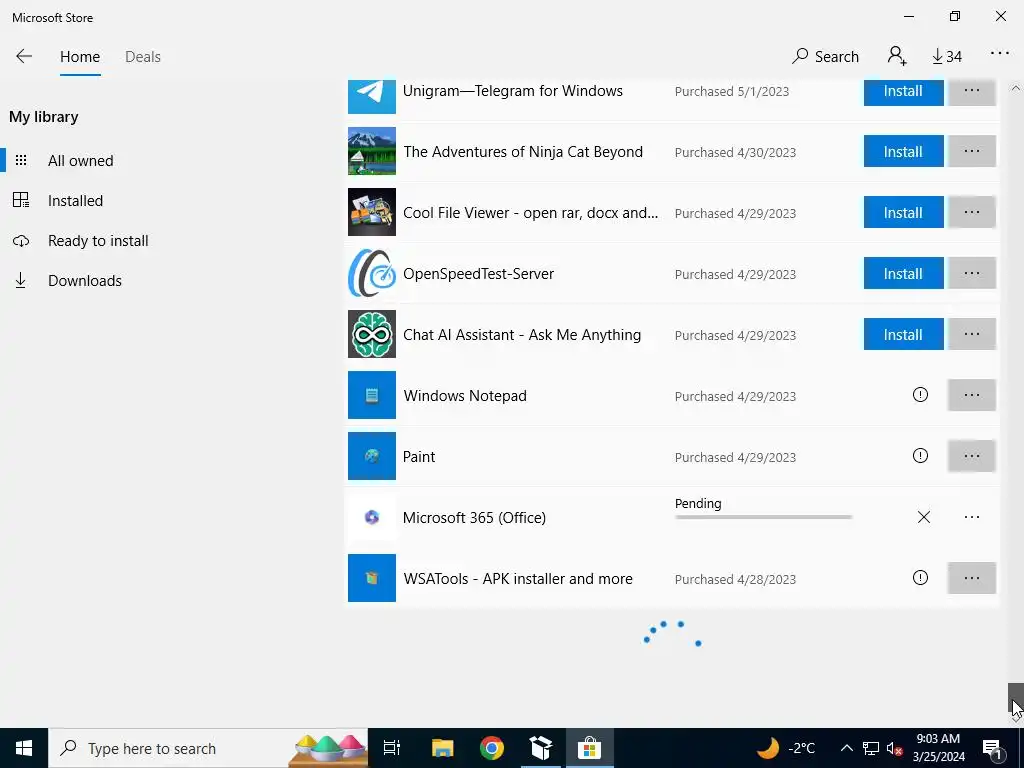Launch Chrome from the taskbar
Screen dimensions: 1024x768
pos(492,748)
